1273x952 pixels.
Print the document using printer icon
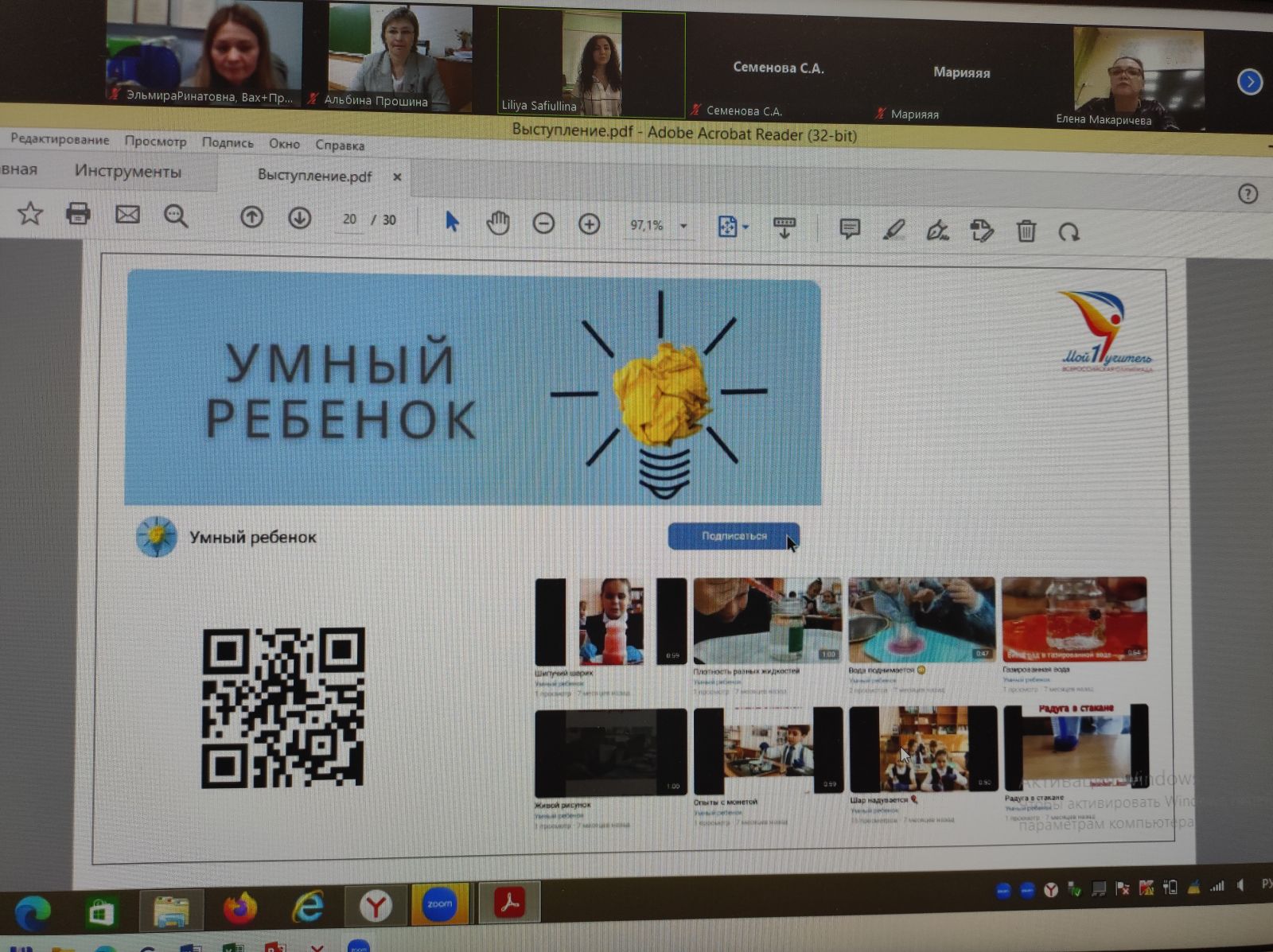(78, 214)
